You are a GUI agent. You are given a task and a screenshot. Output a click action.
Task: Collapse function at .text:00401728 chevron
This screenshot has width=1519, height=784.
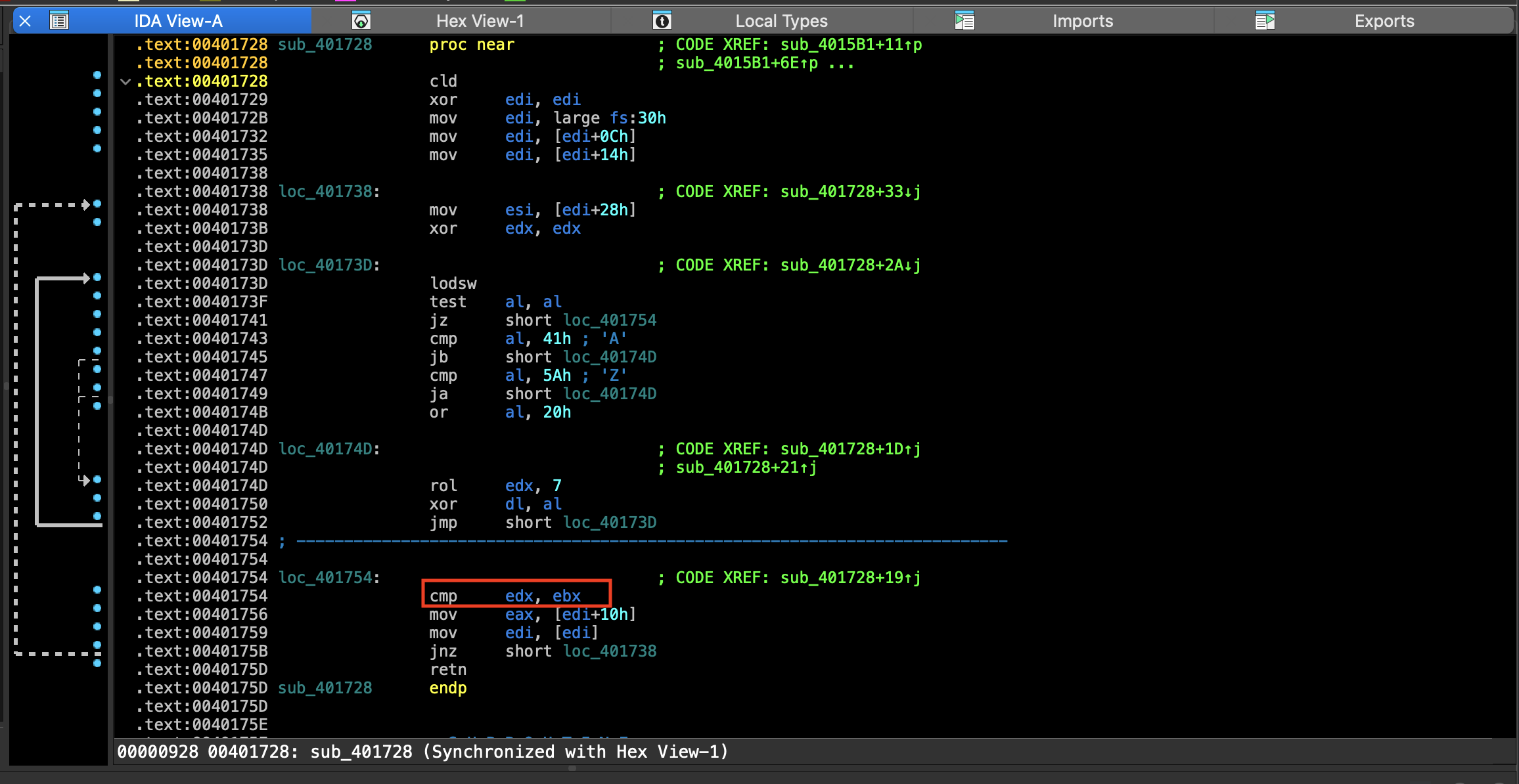click(125, 81)
